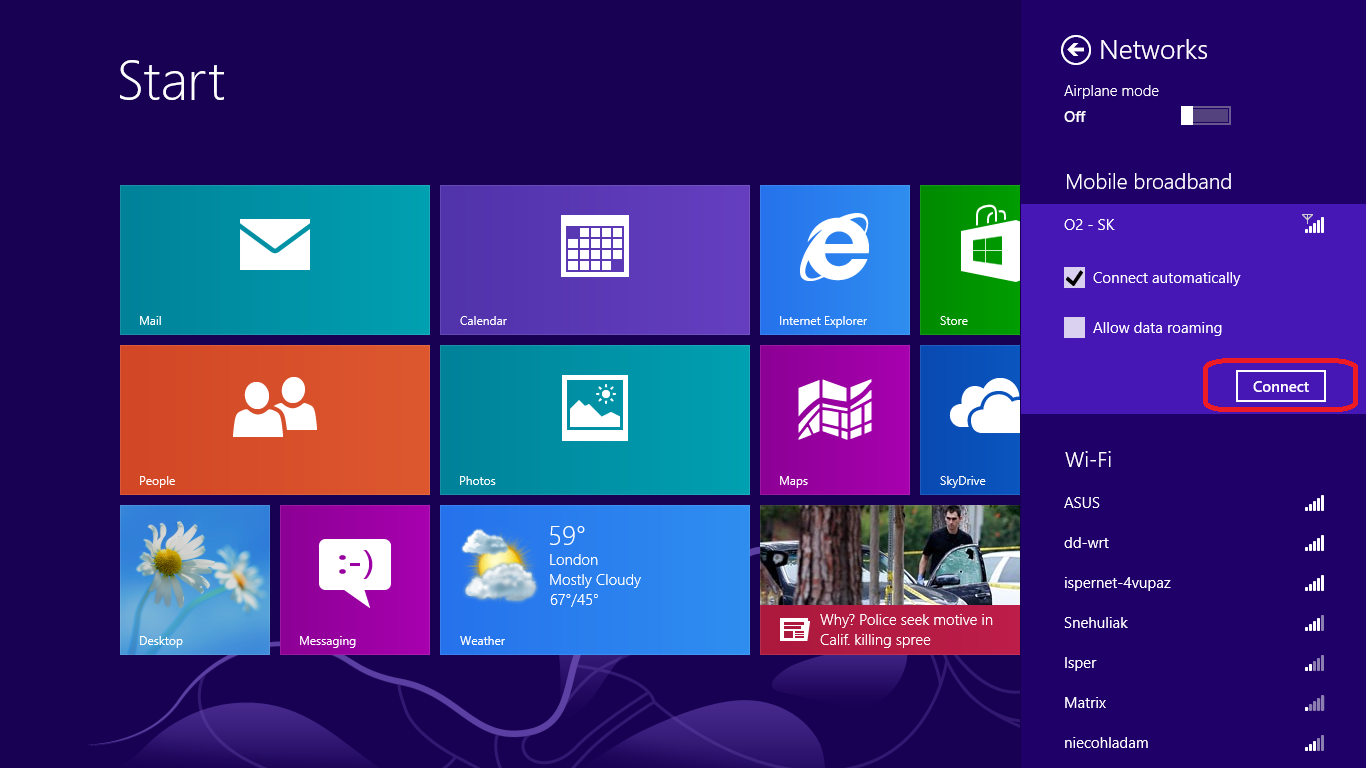The height and width of the screenshot is (768, 1366).
Task: Open the Store tile
Action: [969, 259]
